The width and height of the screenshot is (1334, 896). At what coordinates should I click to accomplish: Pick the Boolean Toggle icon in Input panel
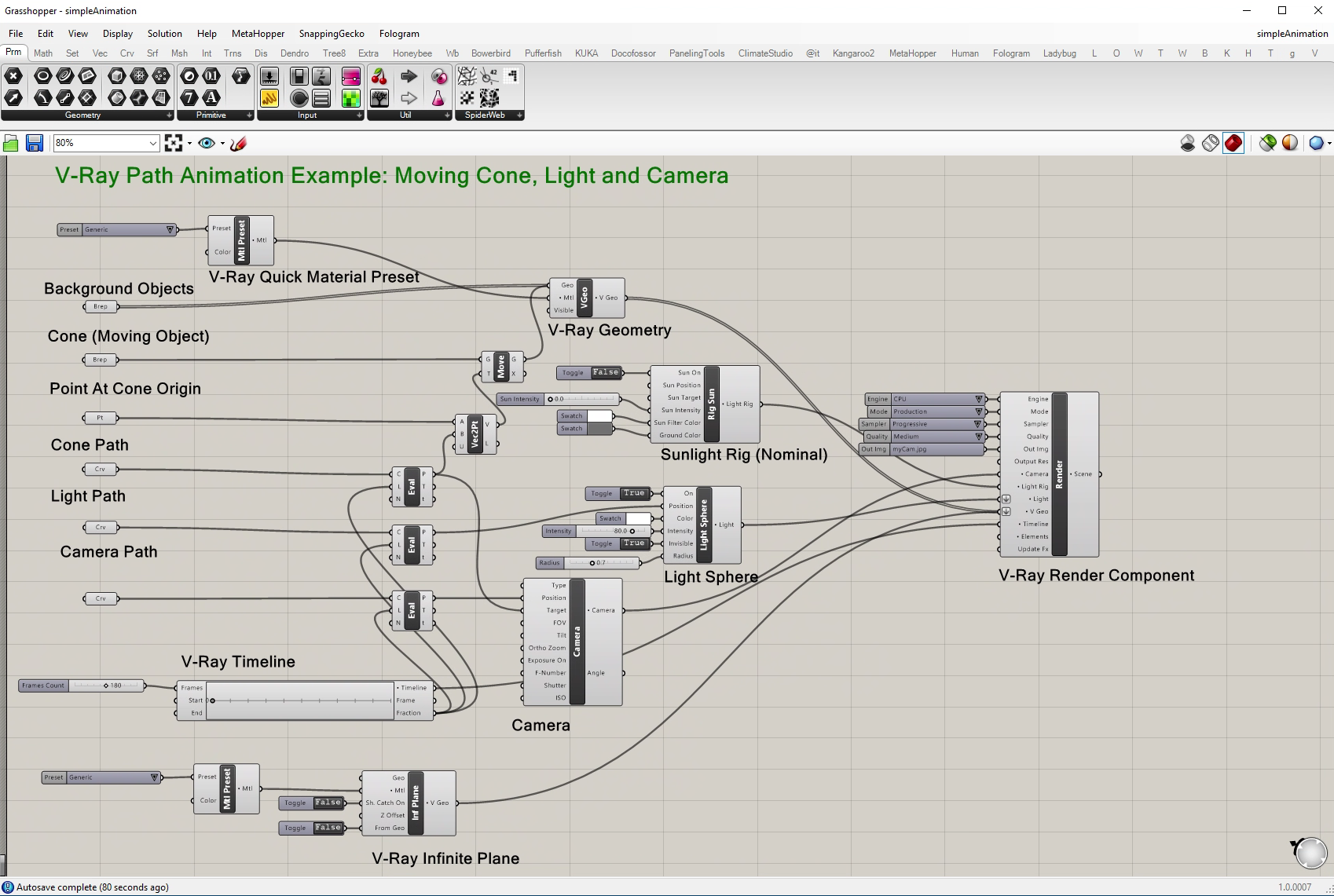(299, 76)
